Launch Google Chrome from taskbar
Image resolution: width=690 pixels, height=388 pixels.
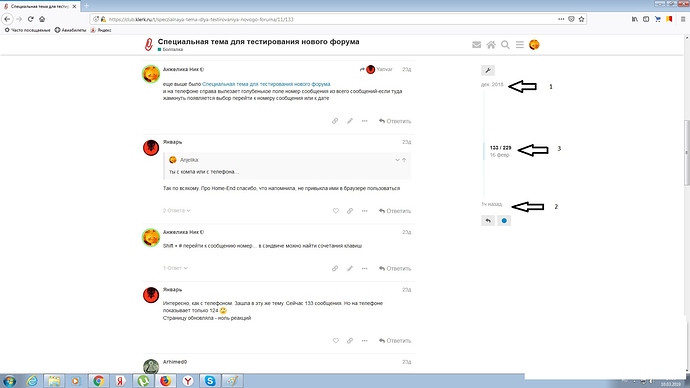[99, 381]
